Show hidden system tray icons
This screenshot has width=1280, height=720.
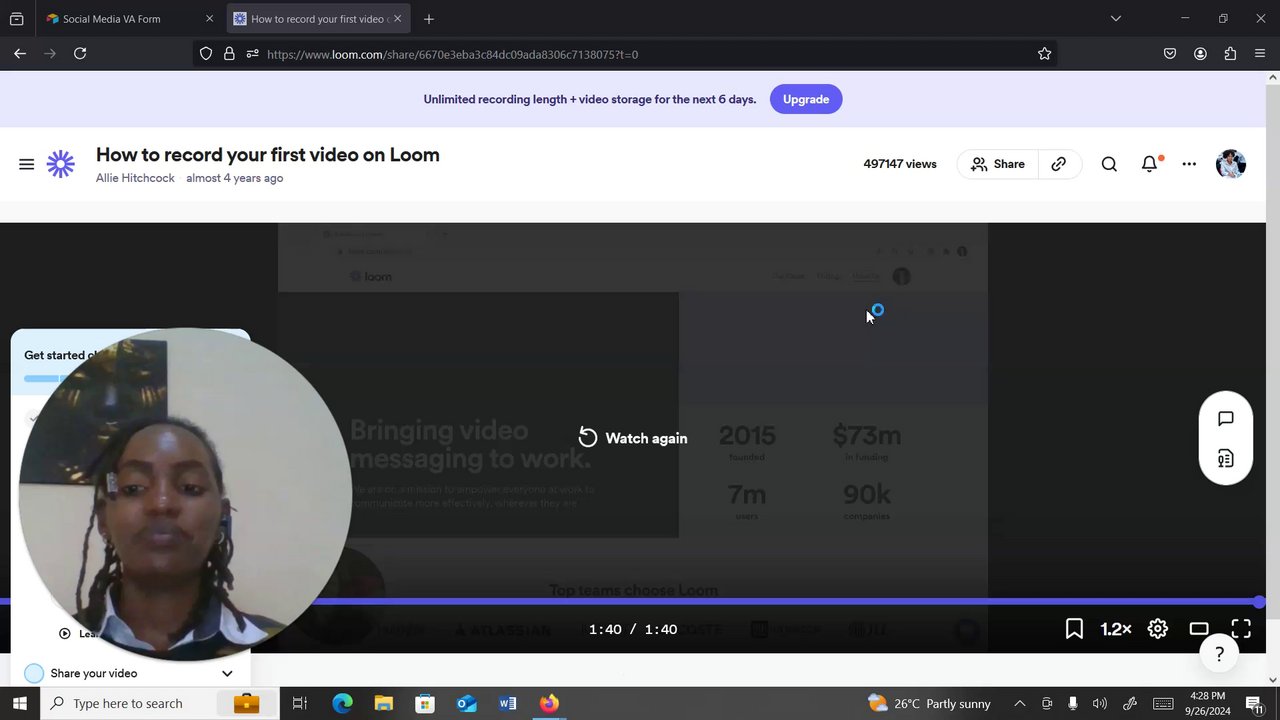coord(1019,703)
